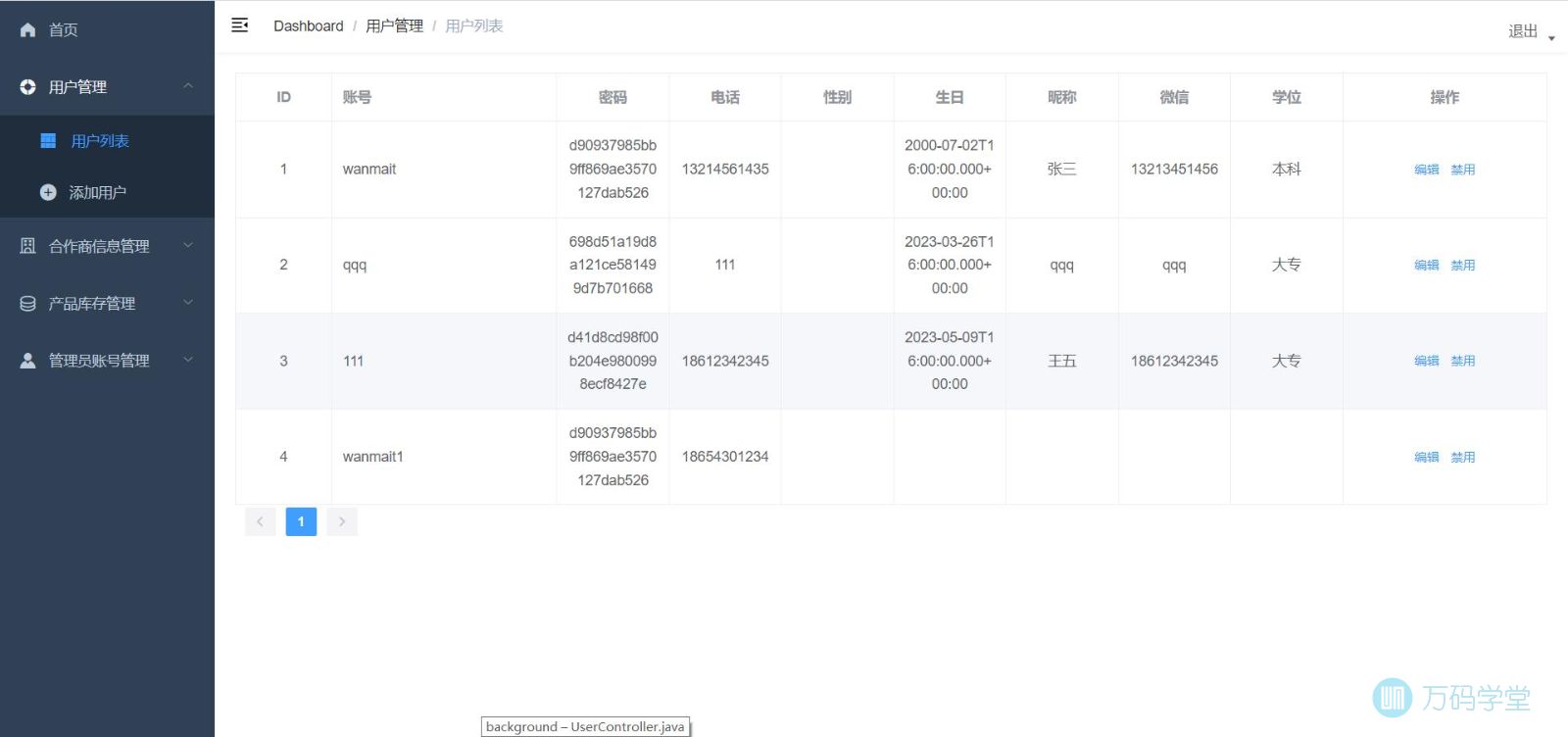Click 禁用 for user qqq
Viewport: 1568px width, 737px height.
(1462, 266)
